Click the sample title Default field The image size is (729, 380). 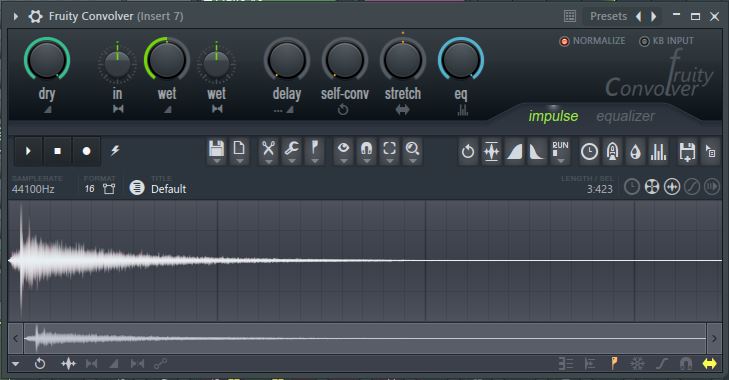click(169, 189)
